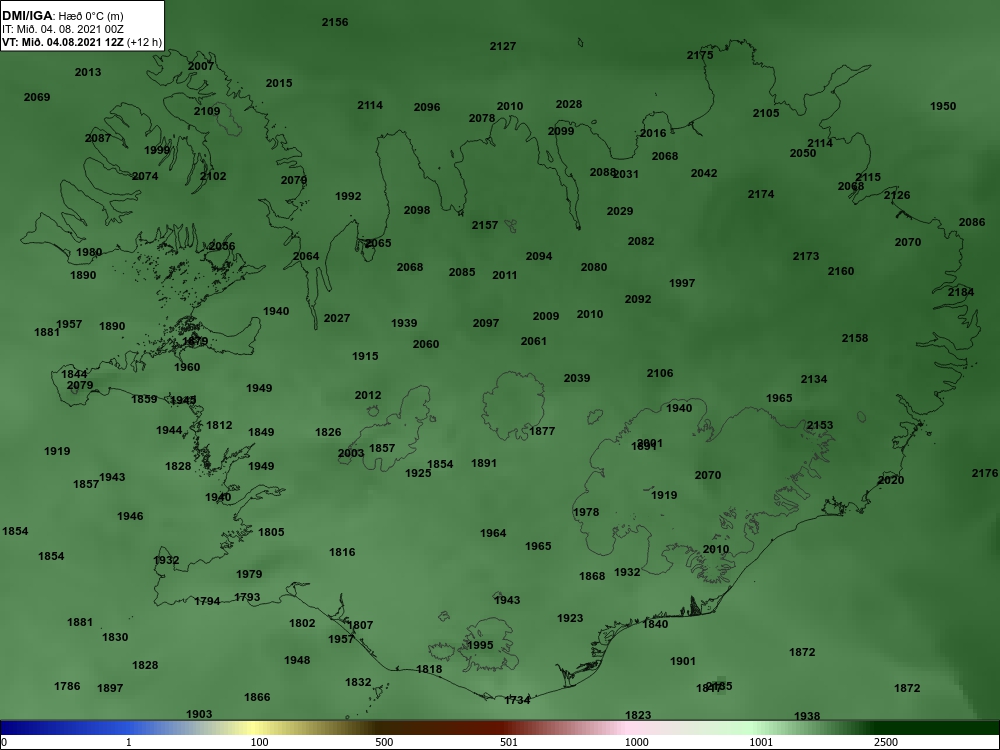
Task: Select the height value '2184'
Action: click(960, 292)
